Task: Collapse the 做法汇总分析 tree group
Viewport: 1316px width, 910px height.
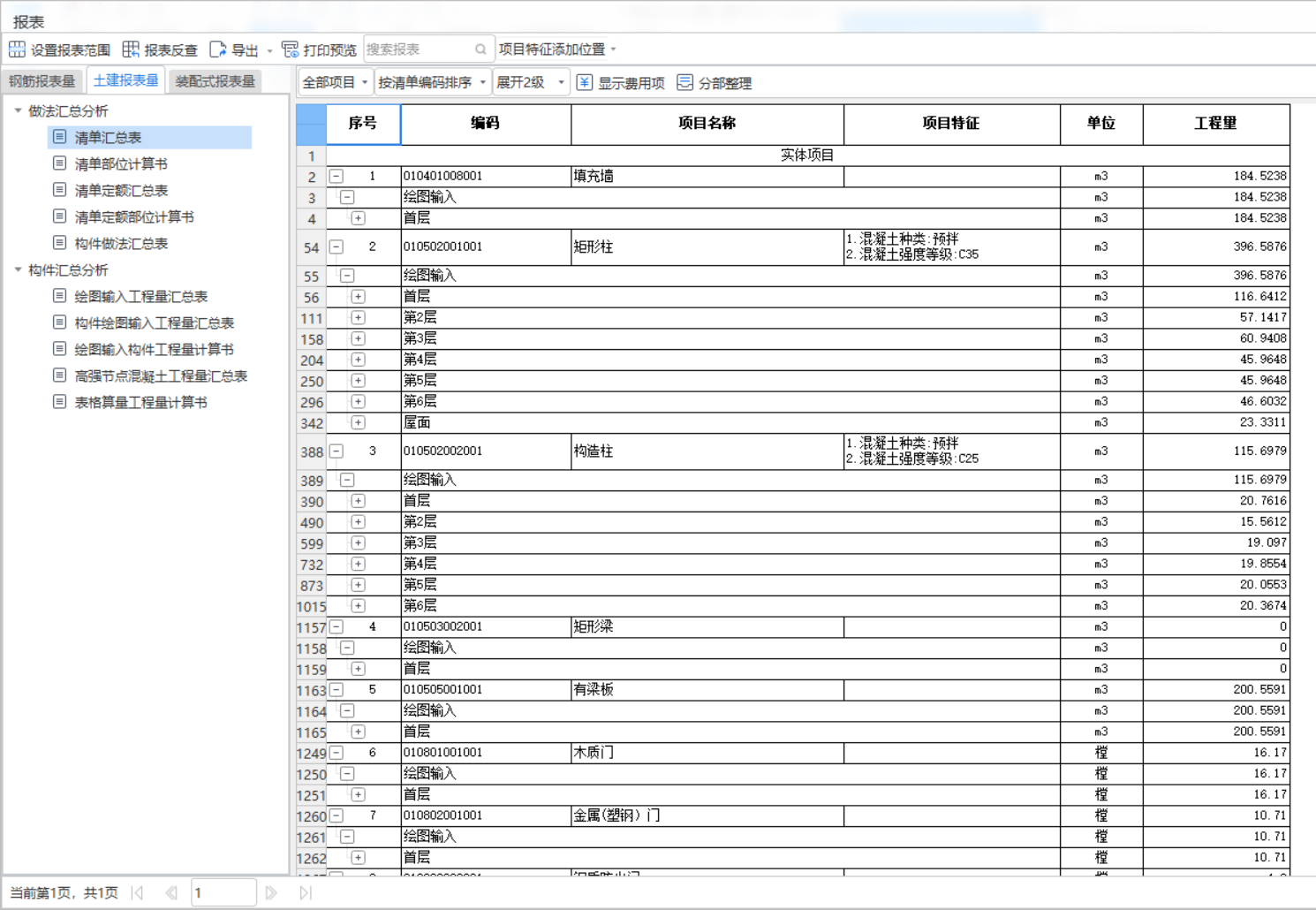Action: pos(19,110)
